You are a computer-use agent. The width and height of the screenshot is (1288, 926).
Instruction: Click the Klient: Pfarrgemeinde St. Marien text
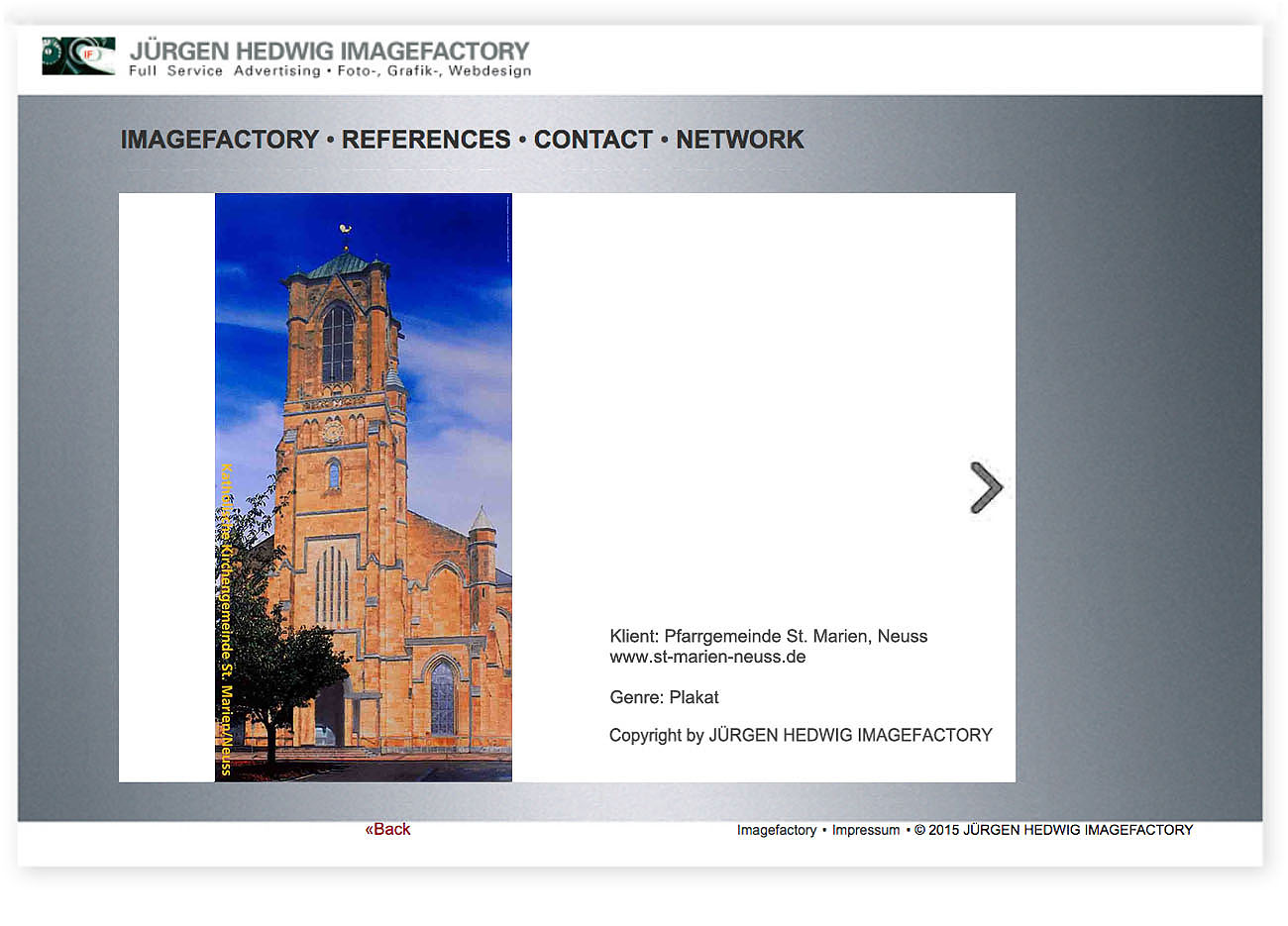[x=768, y=636]
